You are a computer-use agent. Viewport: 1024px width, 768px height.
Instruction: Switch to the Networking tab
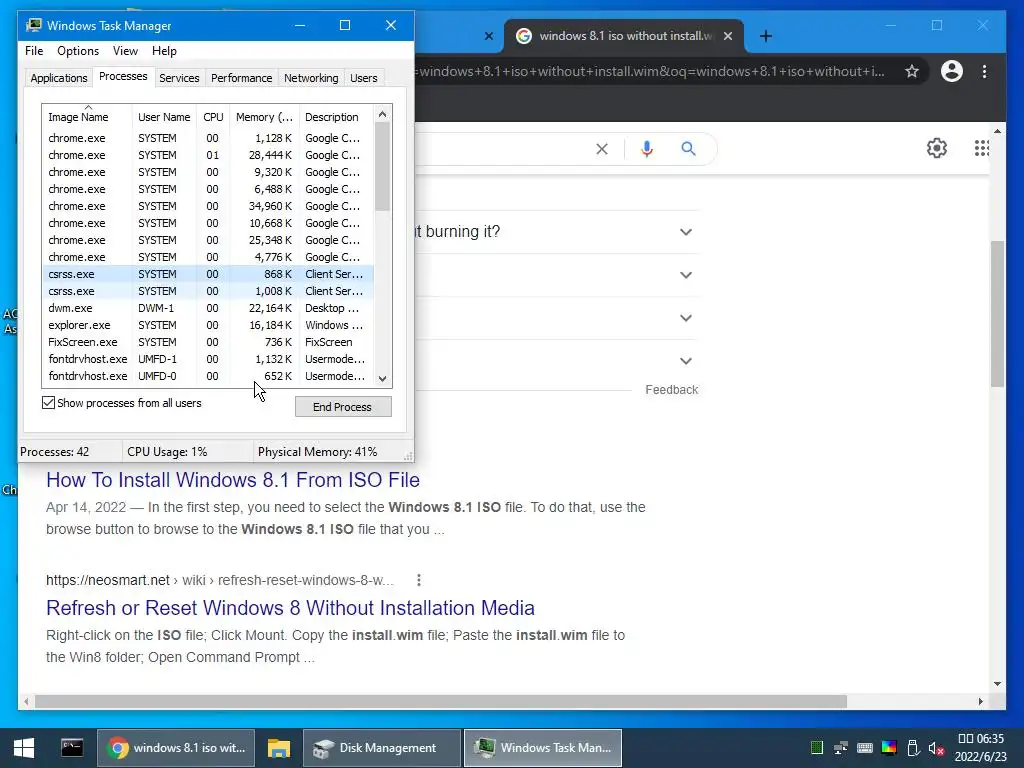(311, 78)
